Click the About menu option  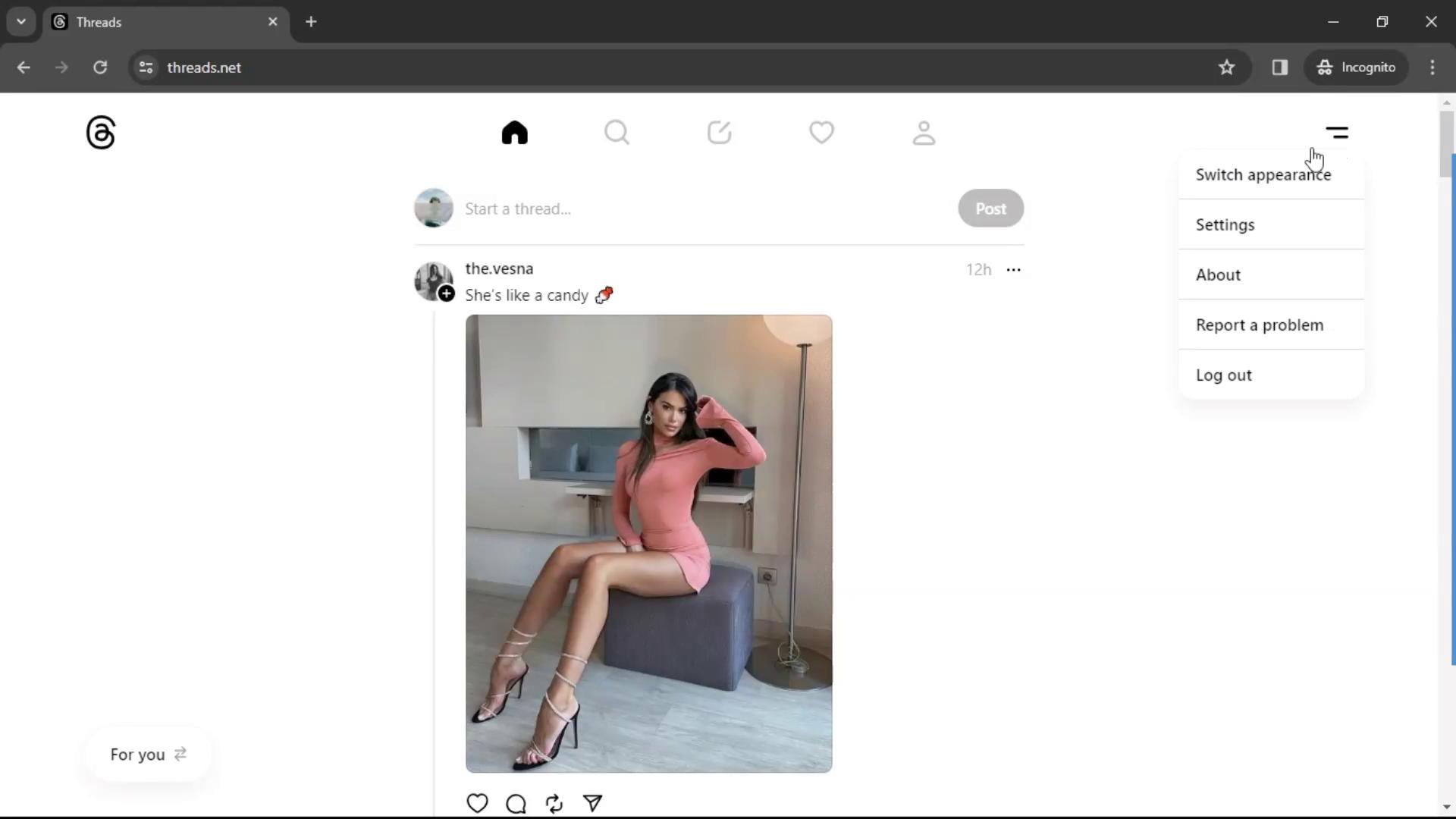pos(1218,275)
